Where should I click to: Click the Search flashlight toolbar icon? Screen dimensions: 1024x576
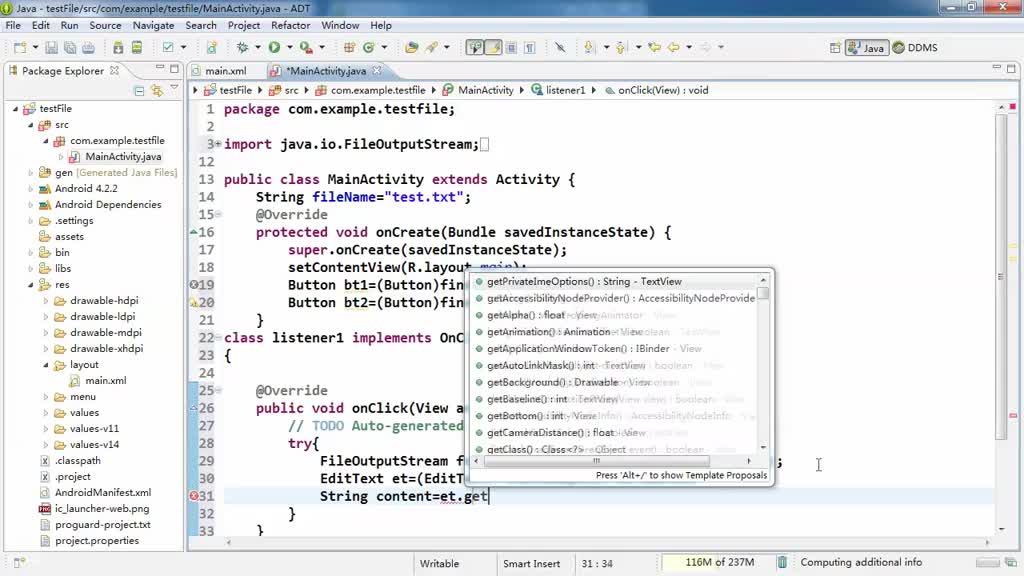pyautogui.click(x=432, y=48)
